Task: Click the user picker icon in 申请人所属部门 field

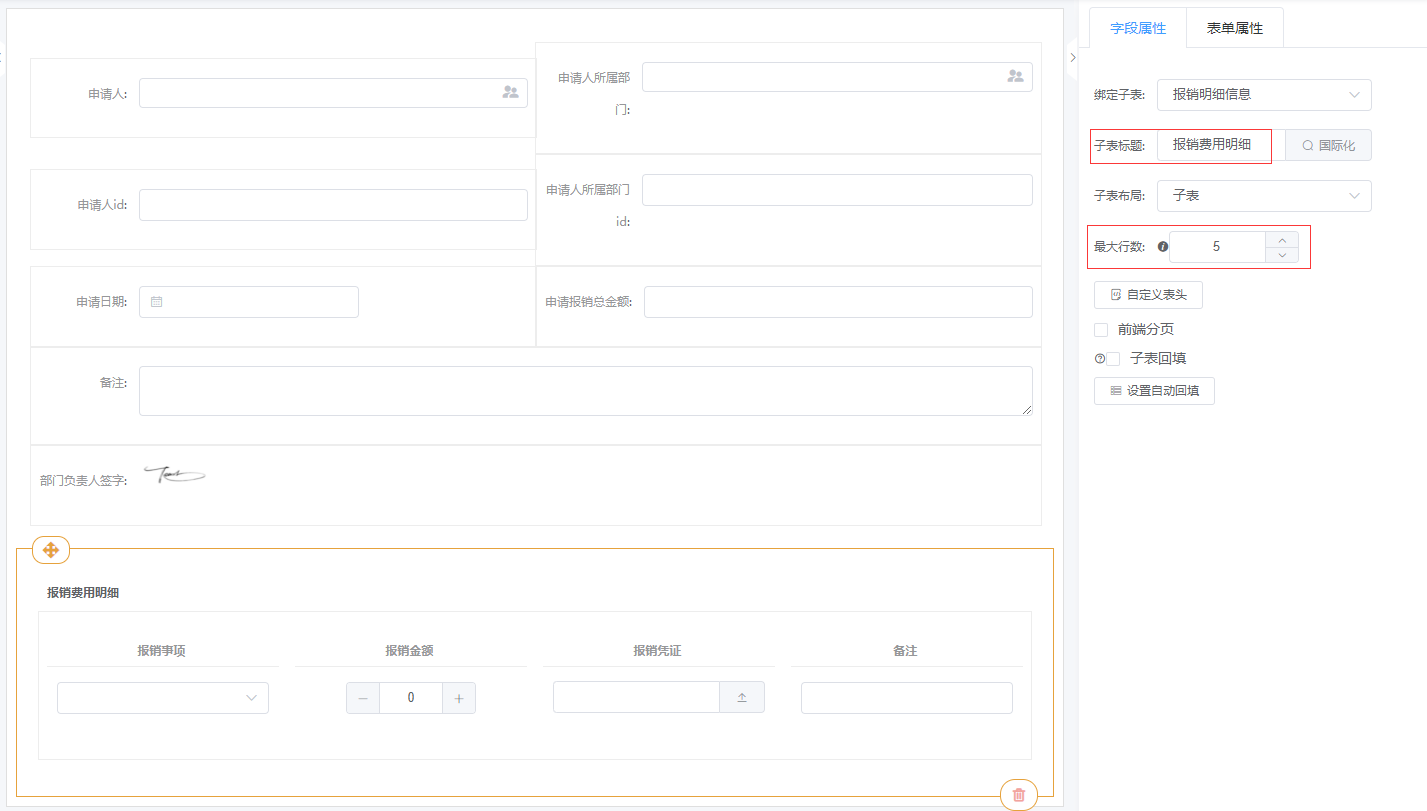Action: 1015,76
